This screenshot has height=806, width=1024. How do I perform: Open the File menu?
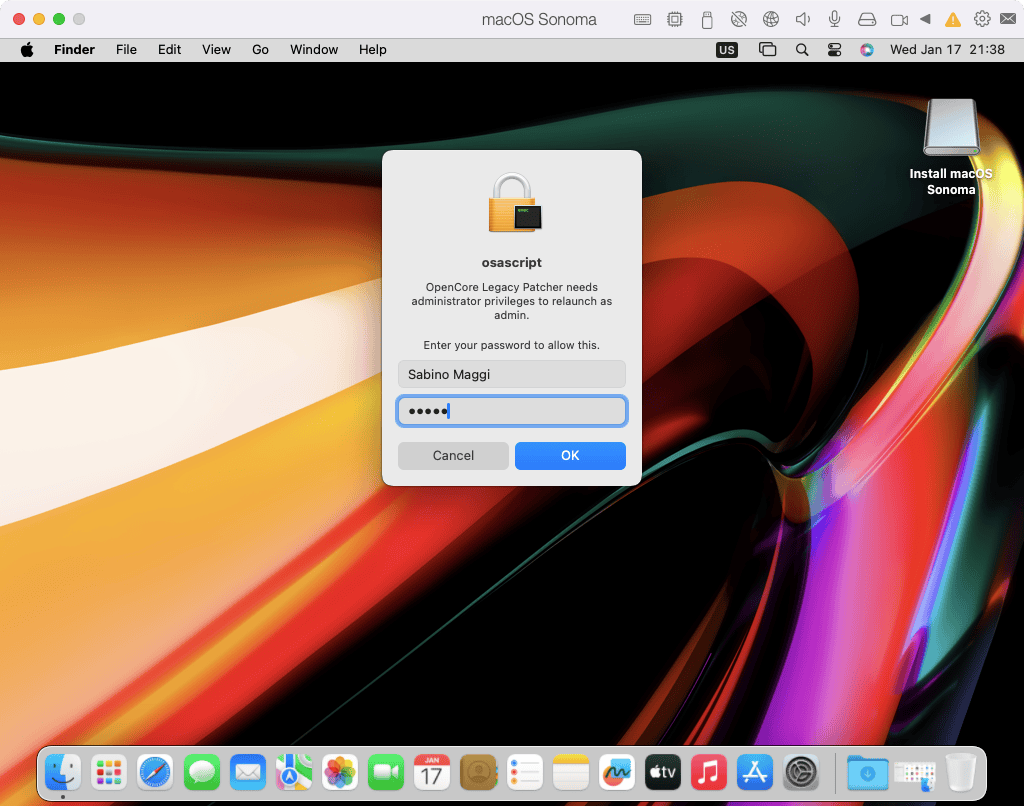(126, 49)
